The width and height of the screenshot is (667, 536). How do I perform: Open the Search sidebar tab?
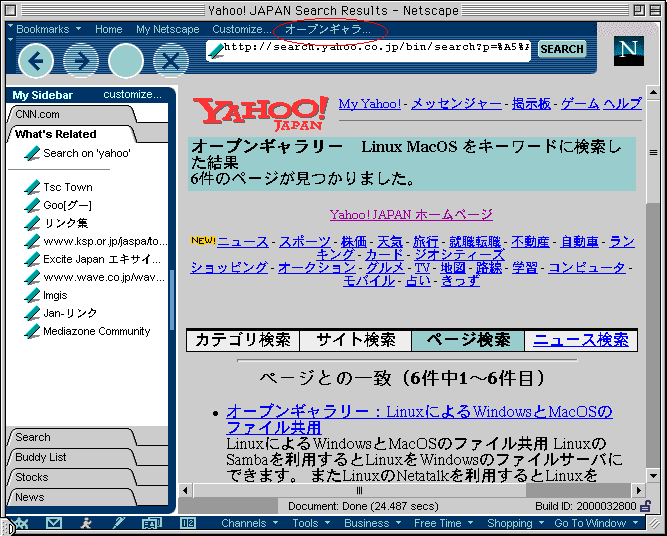(72, 437)
